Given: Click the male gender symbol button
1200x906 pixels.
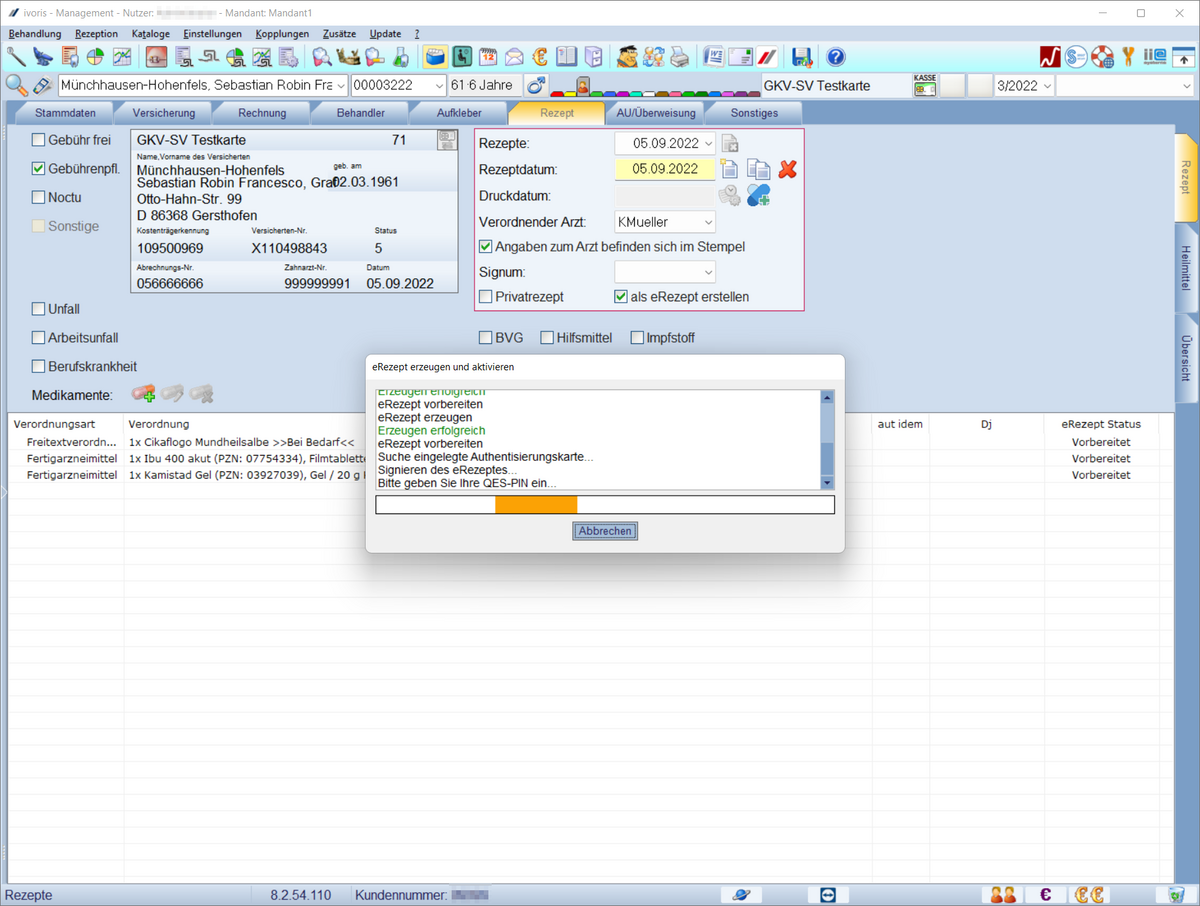Looking at the screenshot, I should click(x=537, y=86).
